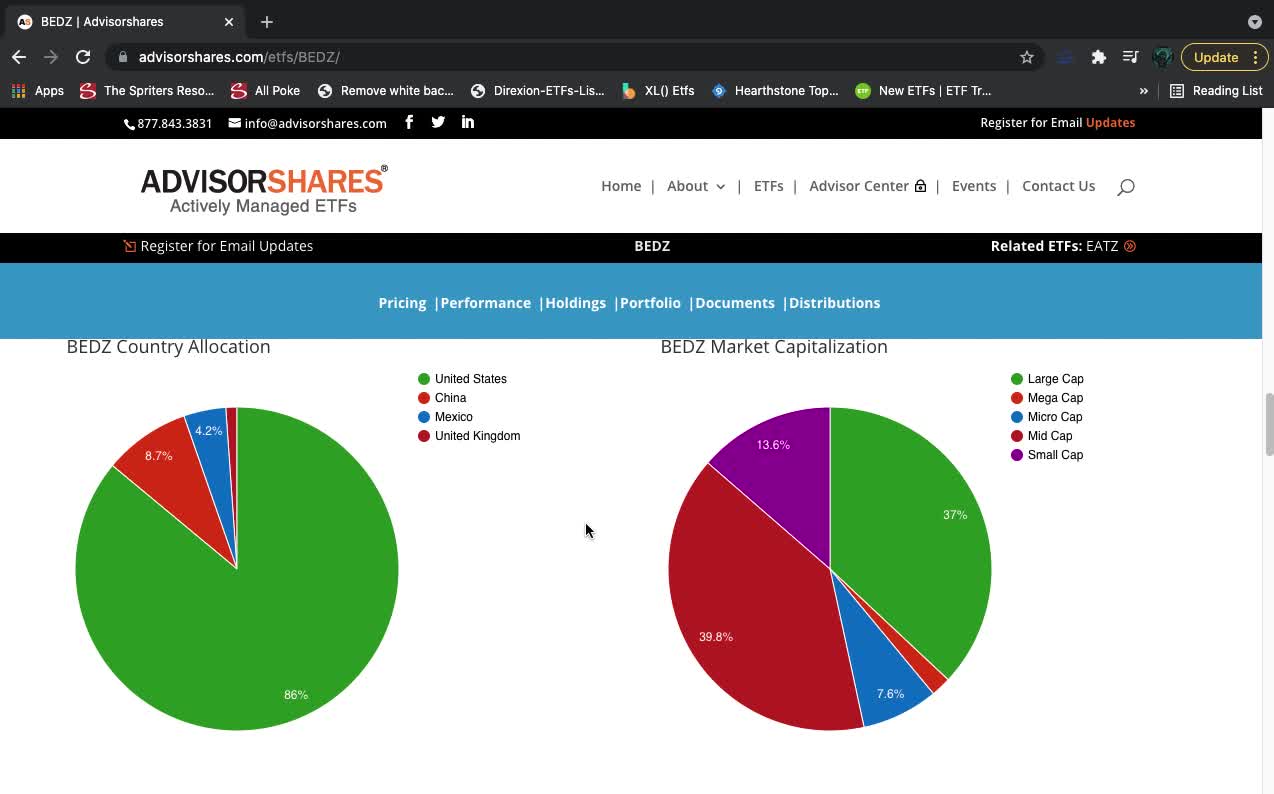
Task: Reload the page with the refresh icon
Action: point(83,57)
